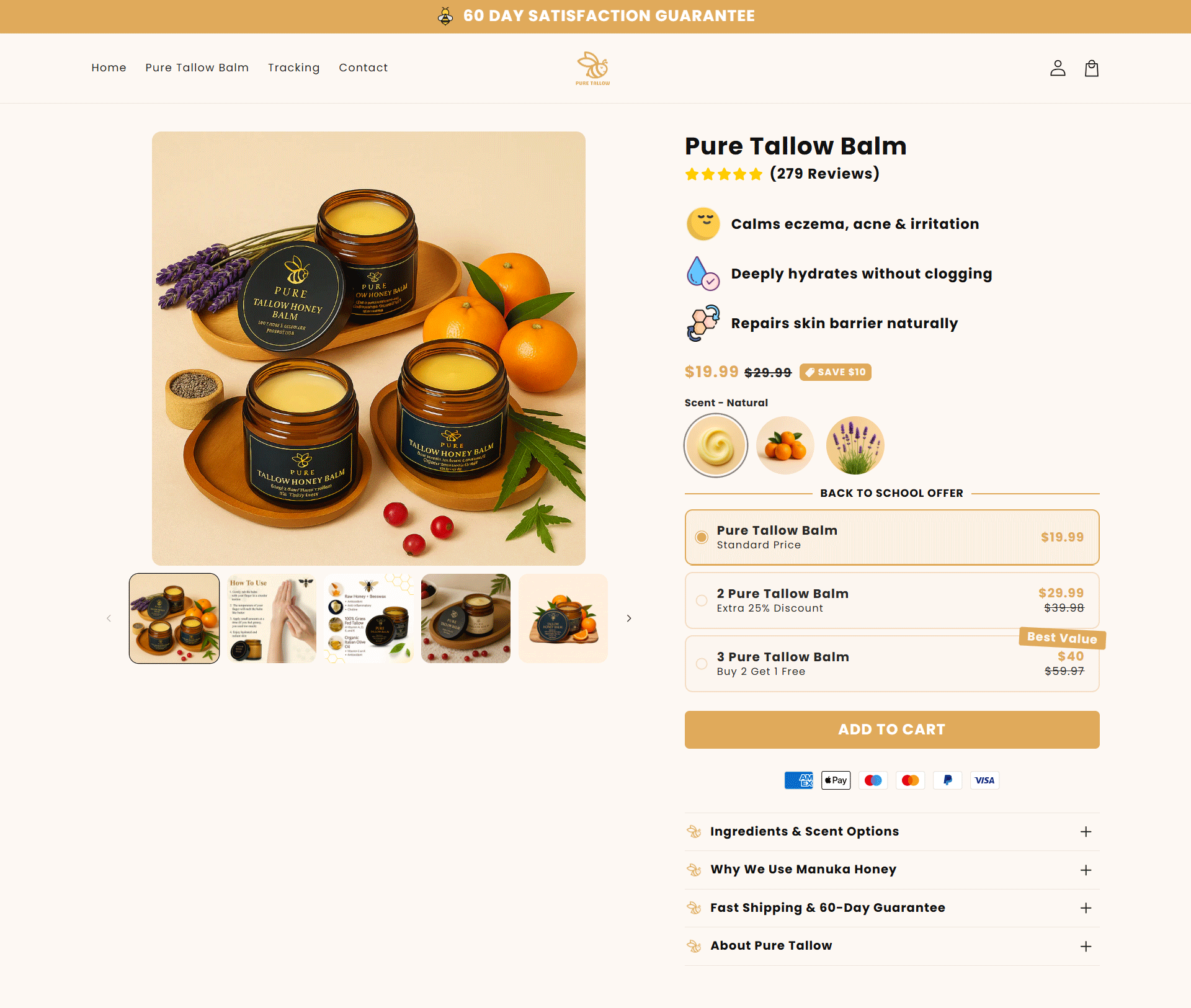Open the Tracking menu link

[293, 68]
